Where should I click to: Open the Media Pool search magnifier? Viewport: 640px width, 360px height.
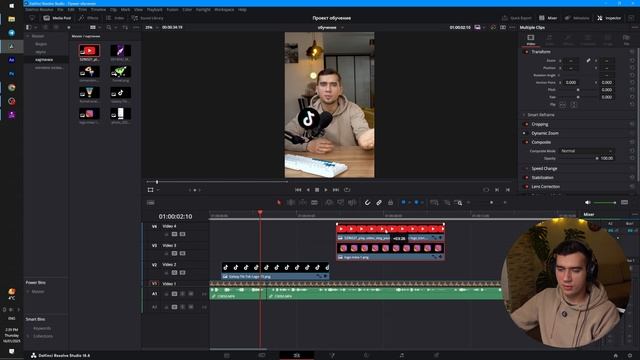pos(109,27)
